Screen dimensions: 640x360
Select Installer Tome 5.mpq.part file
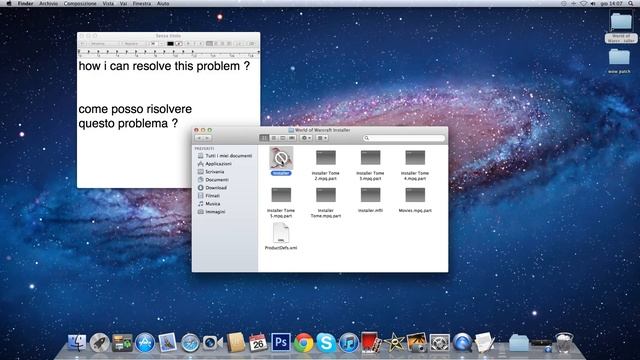[x=281, y=195]
